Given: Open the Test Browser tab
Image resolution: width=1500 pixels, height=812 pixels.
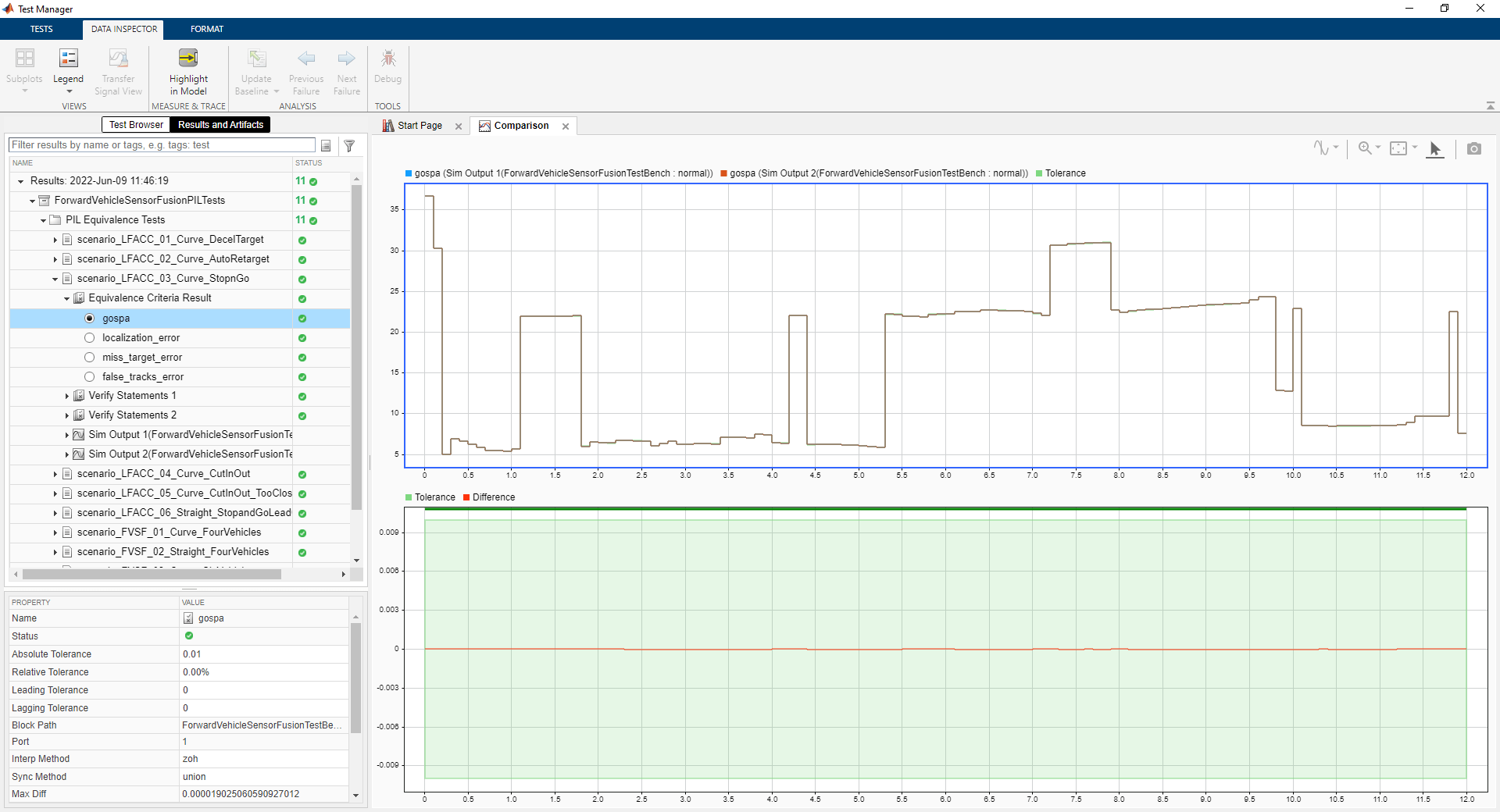Looking at the screenshot, I should 135,124.
